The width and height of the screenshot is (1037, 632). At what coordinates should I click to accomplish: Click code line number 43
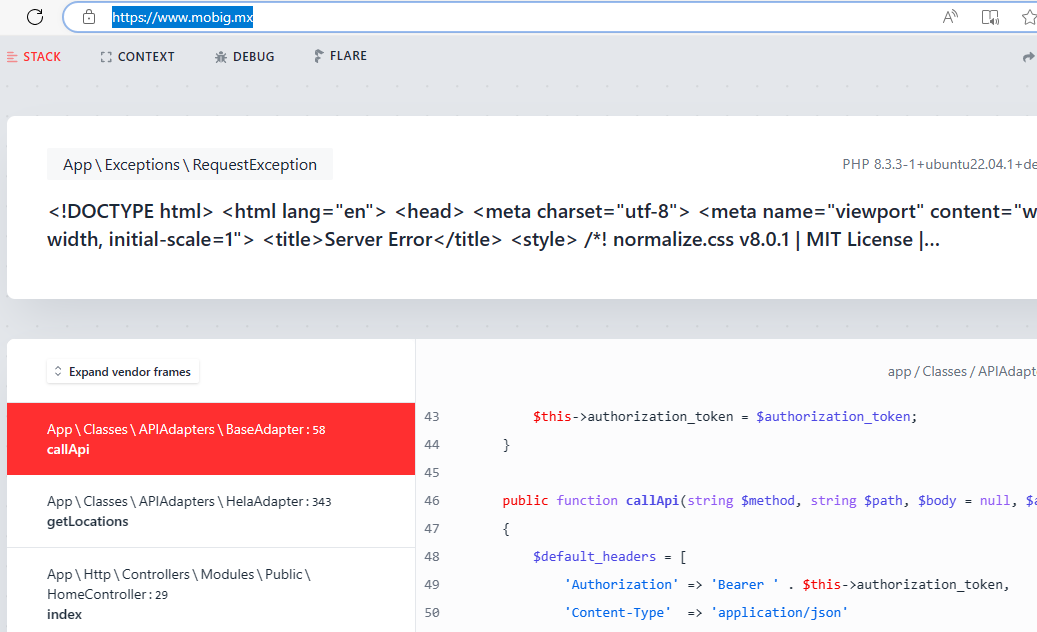[x=432, y=416]
